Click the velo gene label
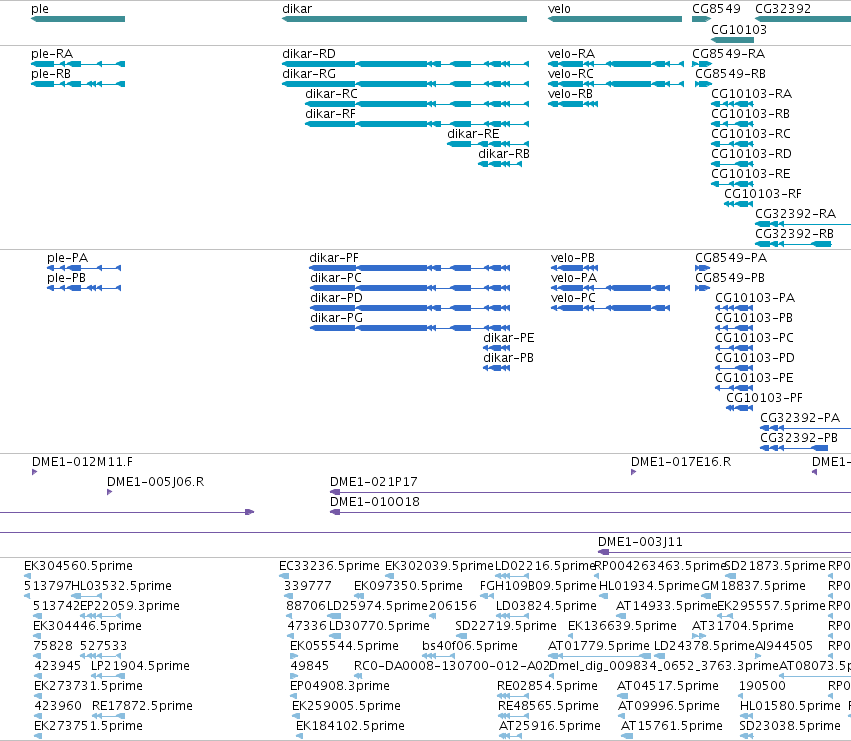 pos(559,9)
